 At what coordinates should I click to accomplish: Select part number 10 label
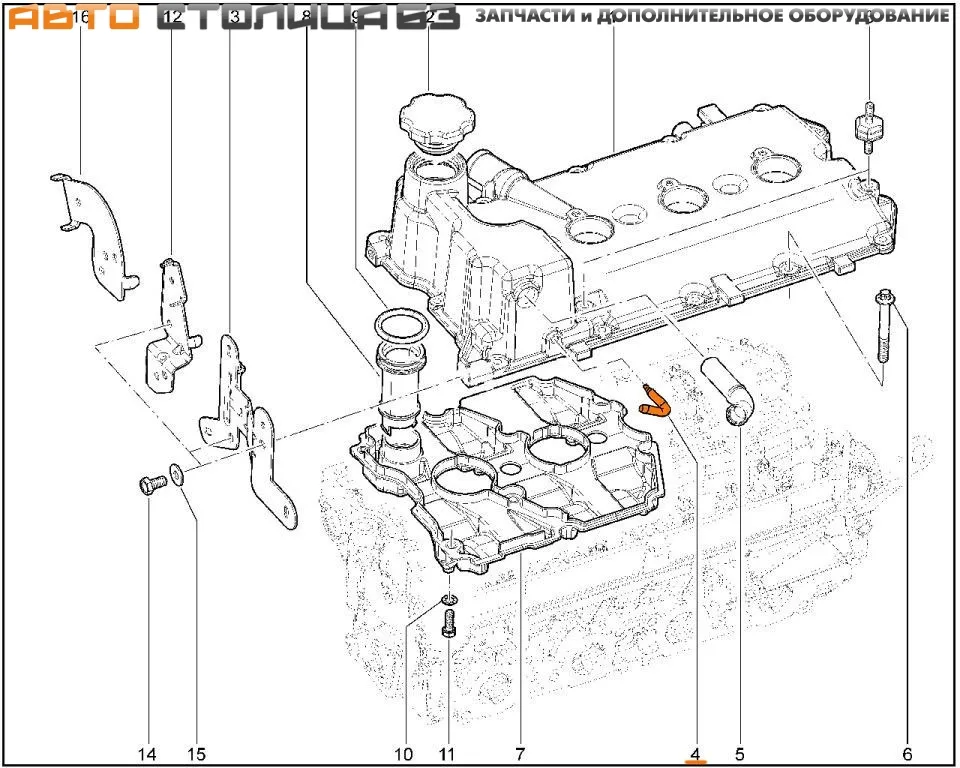point(403,753)
